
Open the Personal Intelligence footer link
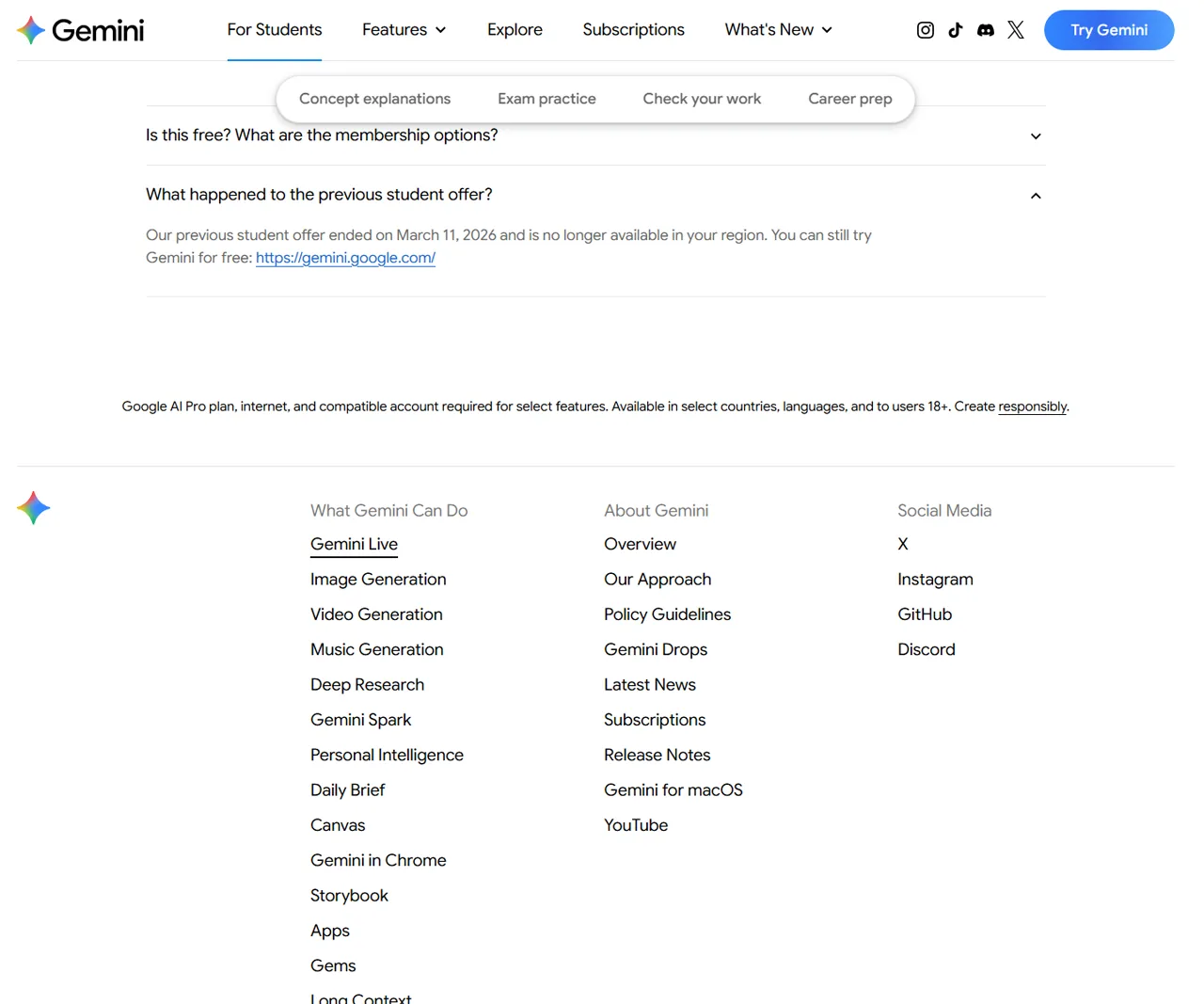tap(387, 755)
